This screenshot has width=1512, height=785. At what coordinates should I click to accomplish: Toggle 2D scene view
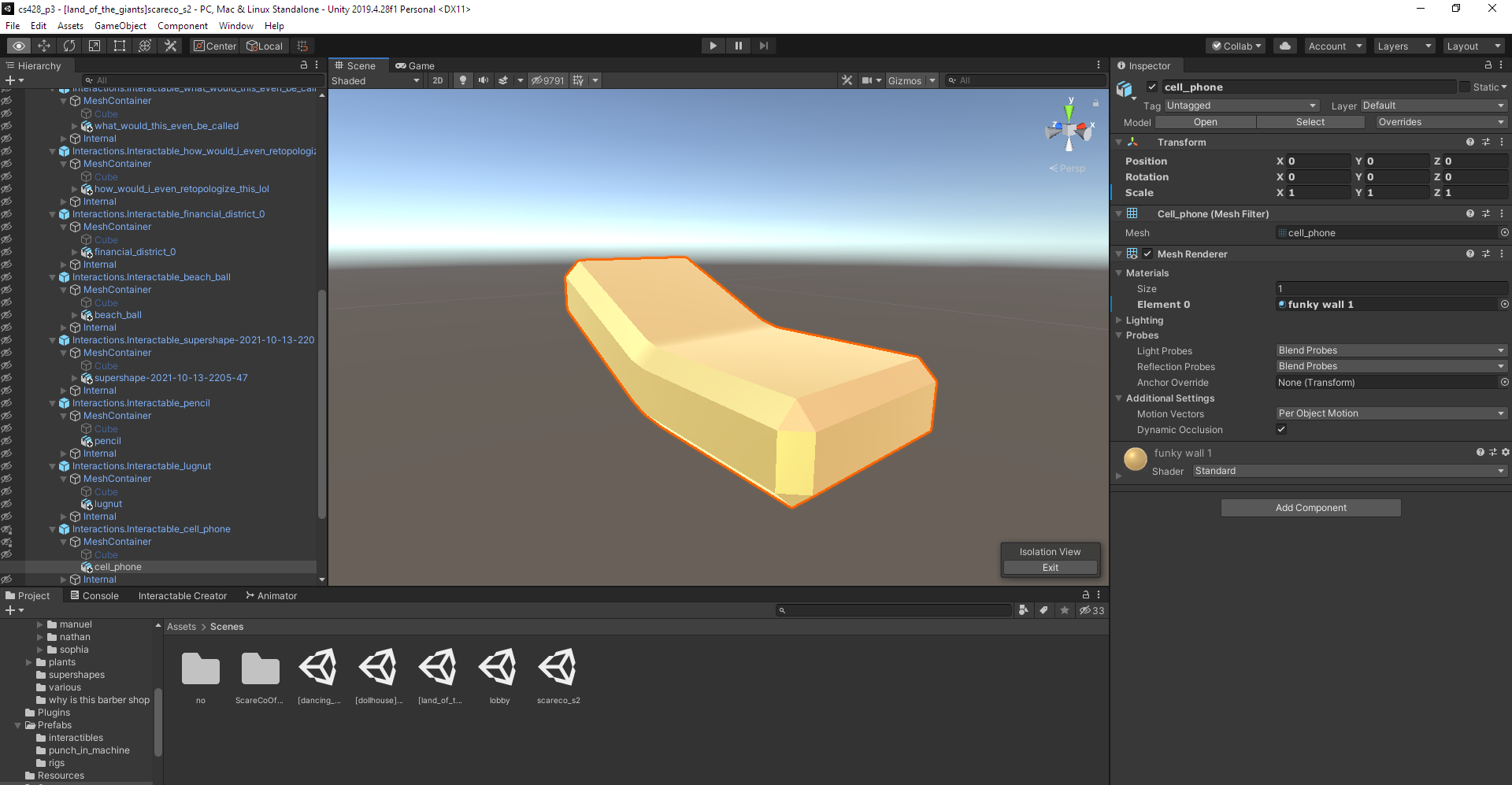438,80
